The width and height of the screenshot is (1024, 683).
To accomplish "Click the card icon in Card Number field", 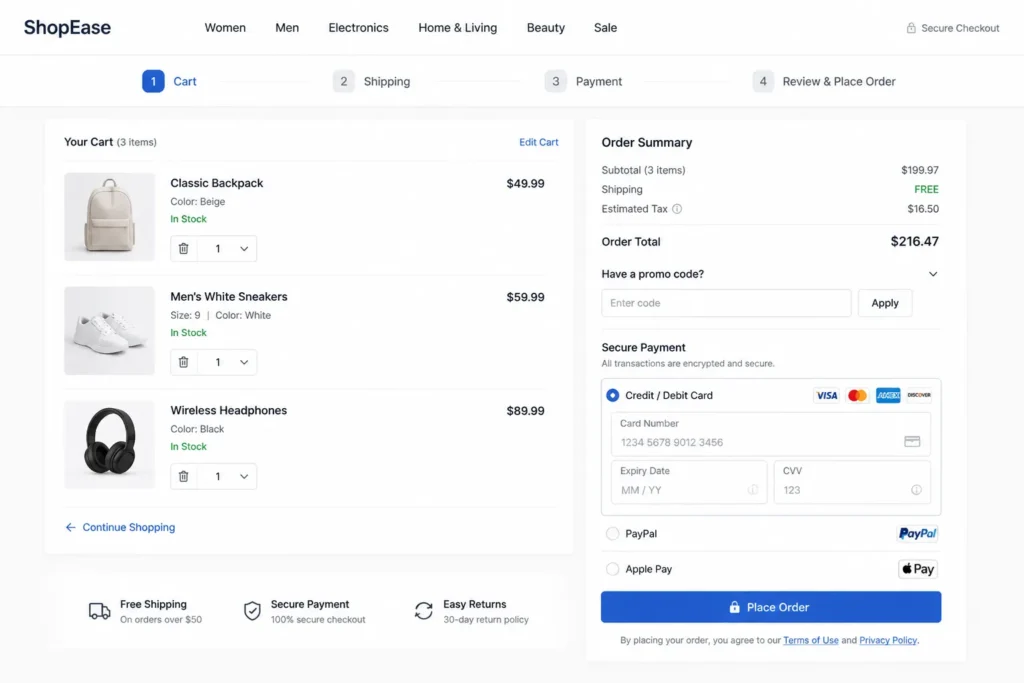I will [x=912, y=442].
